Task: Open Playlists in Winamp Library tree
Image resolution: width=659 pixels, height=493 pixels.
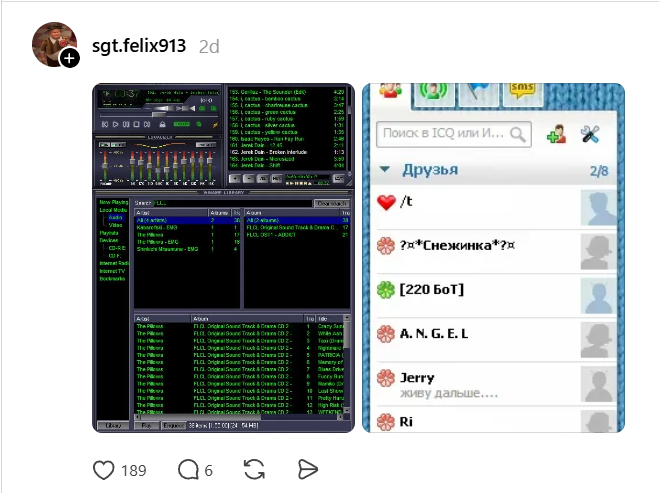Action: [109, 233]
